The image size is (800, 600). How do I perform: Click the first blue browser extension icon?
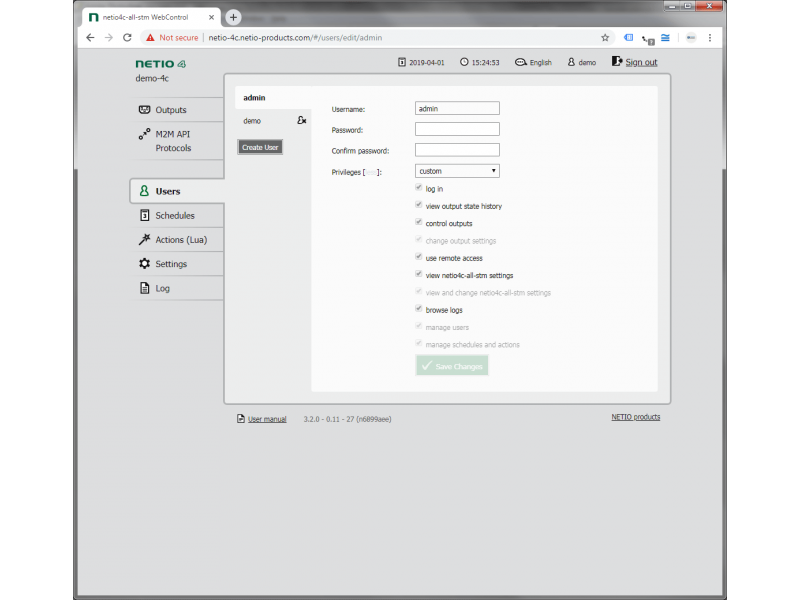click(x=629, y=38)
